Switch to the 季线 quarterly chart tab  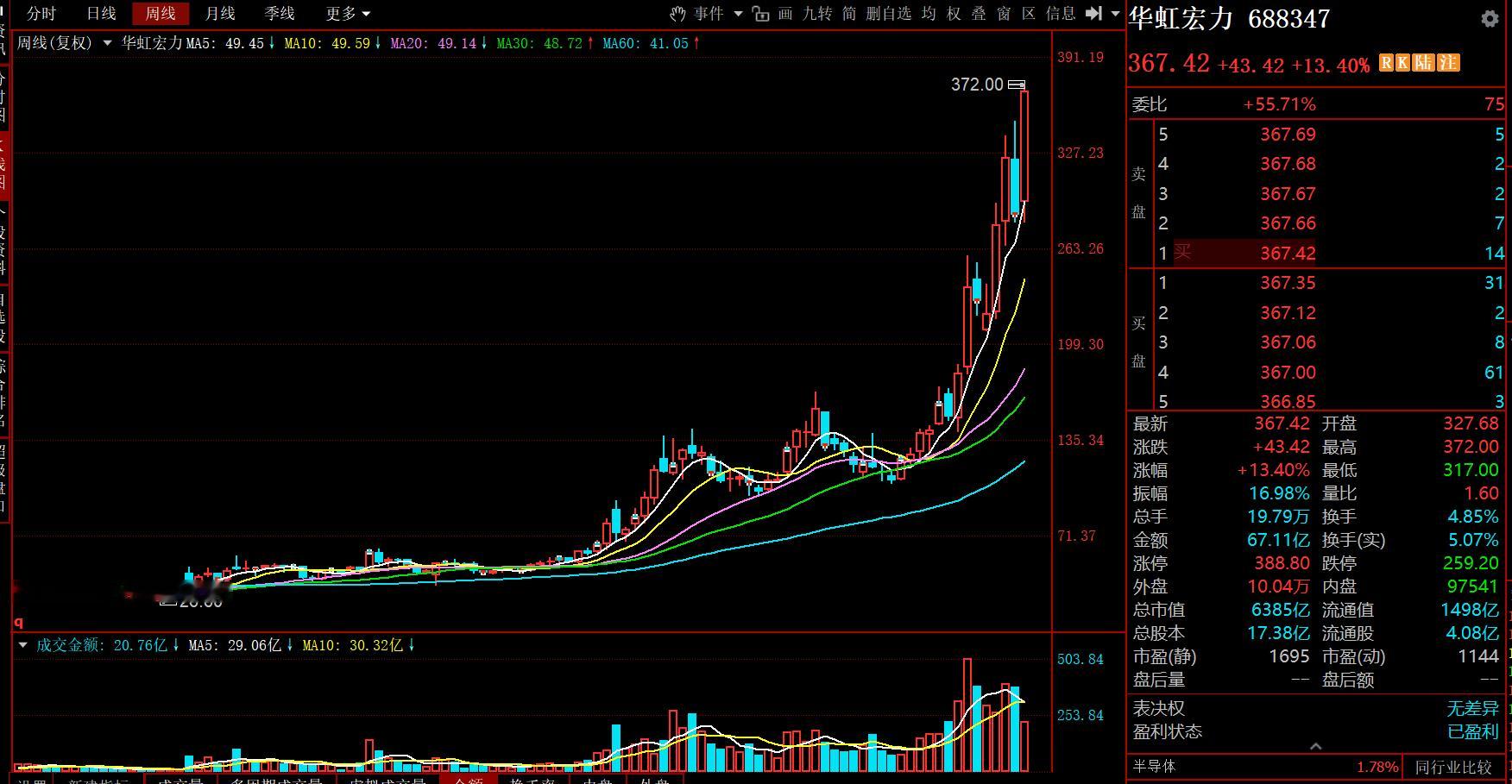[x=280, y=14]
